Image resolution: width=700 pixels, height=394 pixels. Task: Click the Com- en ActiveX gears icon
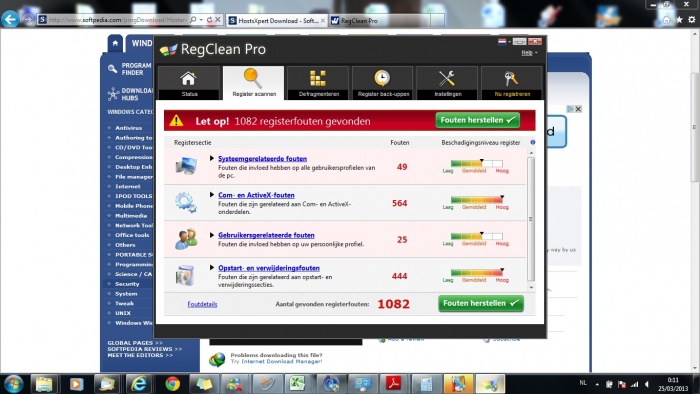tap(186, 203)
